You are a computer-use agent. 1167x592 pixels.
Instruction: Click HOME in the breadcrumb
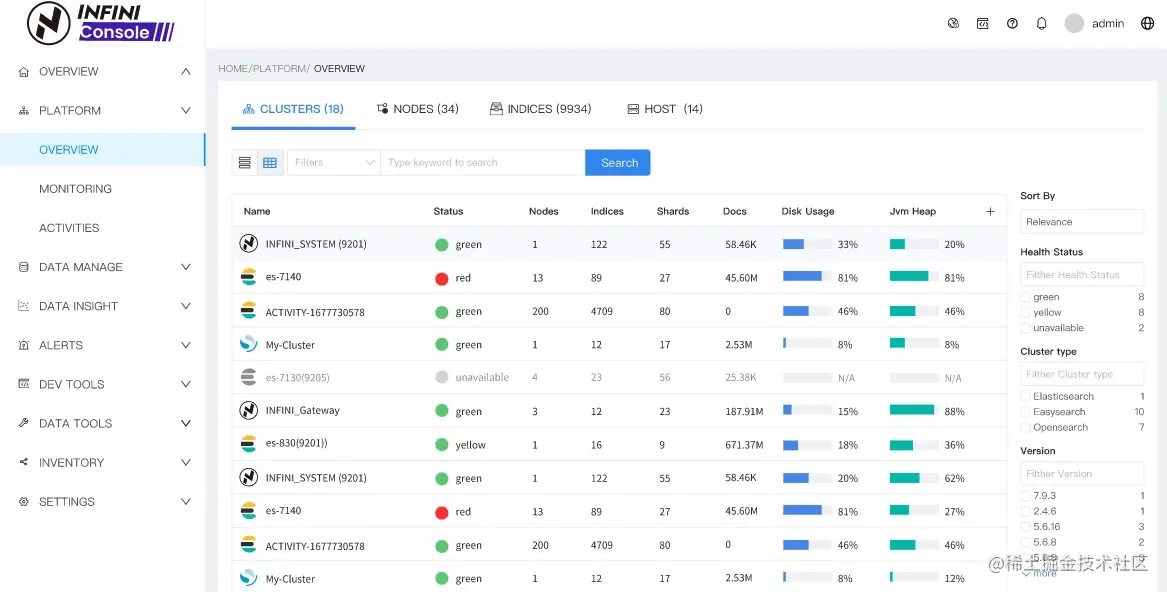click(233, 69)
